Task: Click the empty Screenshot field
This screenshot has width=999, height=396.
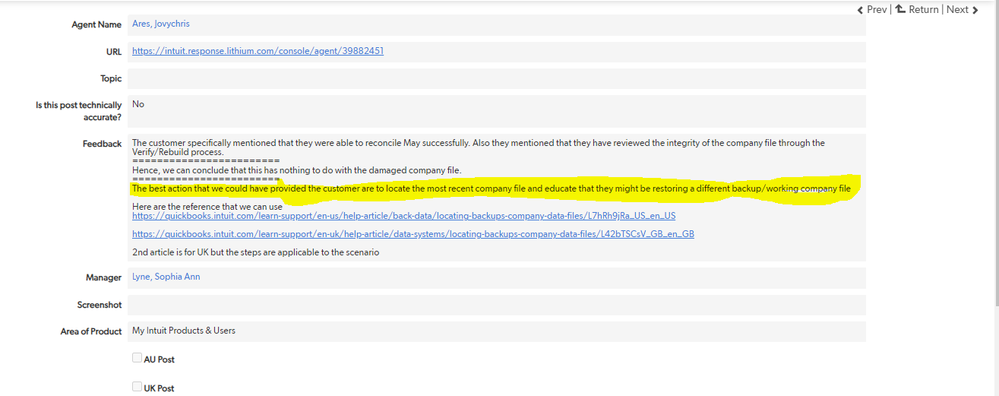Action: pyautogui.click(x=496, y=304)
